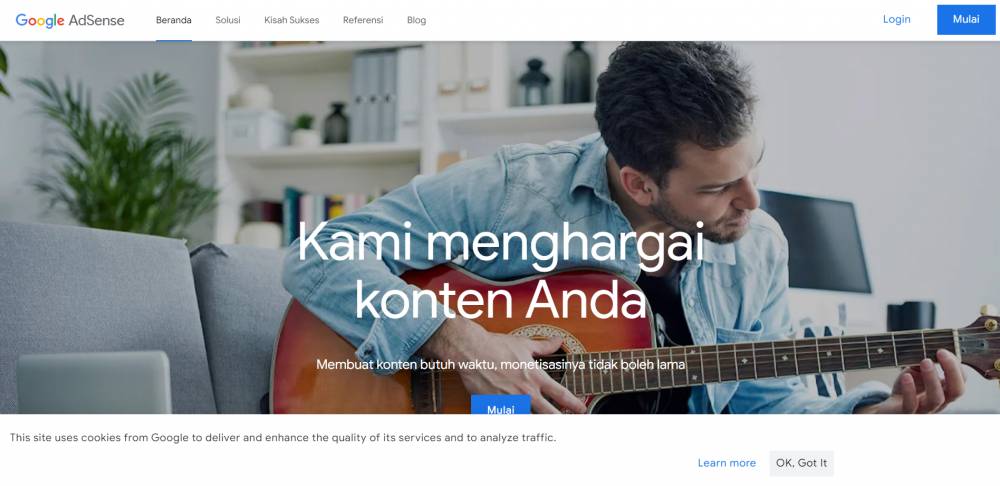1000x486 pixels.
Task: Click the Google AdSense logo
Action: [70, 20]
